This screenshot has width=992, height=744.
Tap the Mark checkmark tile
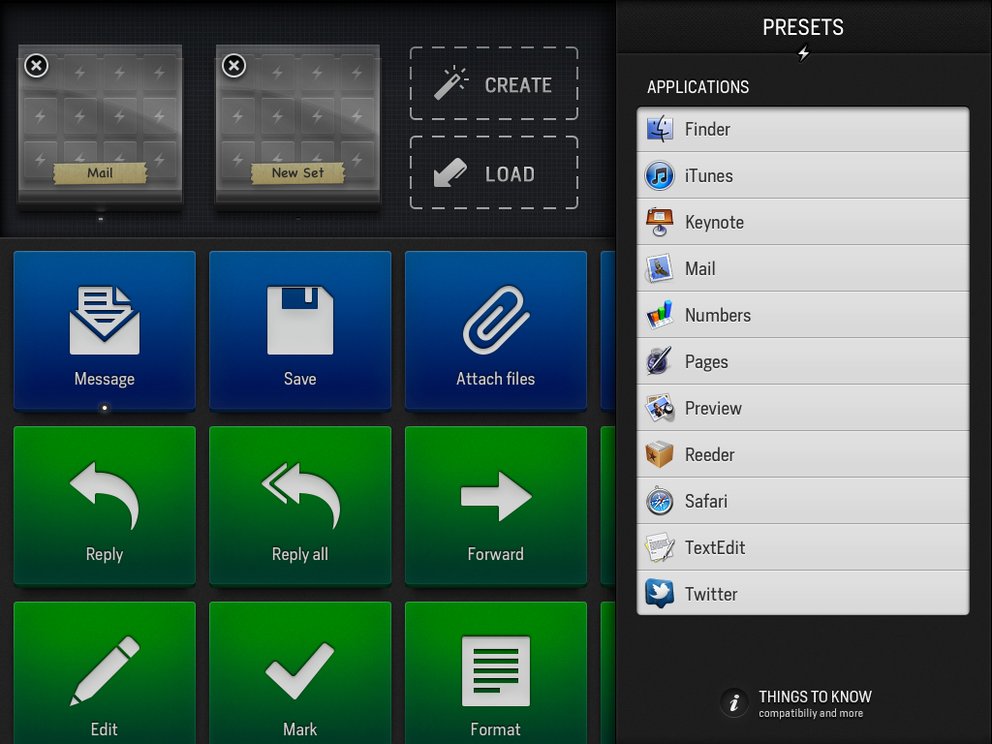click(x=300, y=673)
